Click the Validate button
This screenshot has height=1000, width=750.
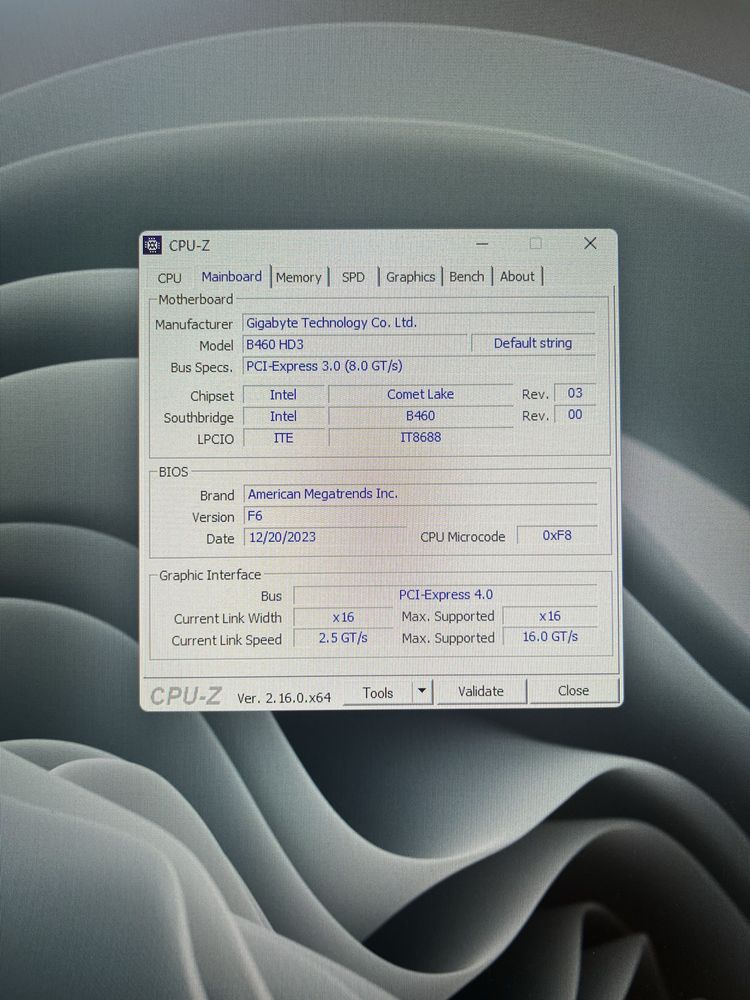tap(481, 691)
